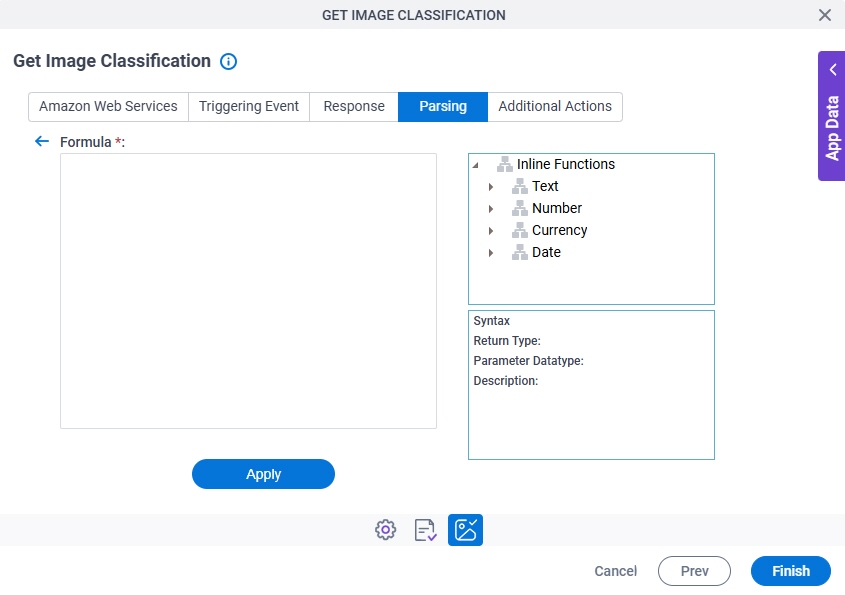Image resolution: width=845 pixels, height=595 pixels.
Task: Expand the Date functions node
Action: coord(490,253)
